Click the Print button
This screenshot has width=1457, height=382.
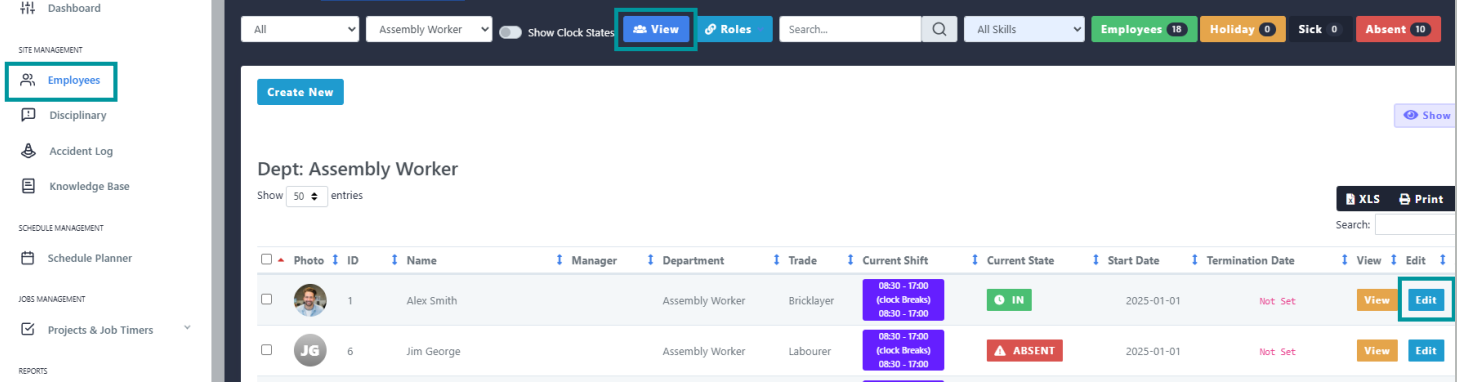tap(1421, 199)
